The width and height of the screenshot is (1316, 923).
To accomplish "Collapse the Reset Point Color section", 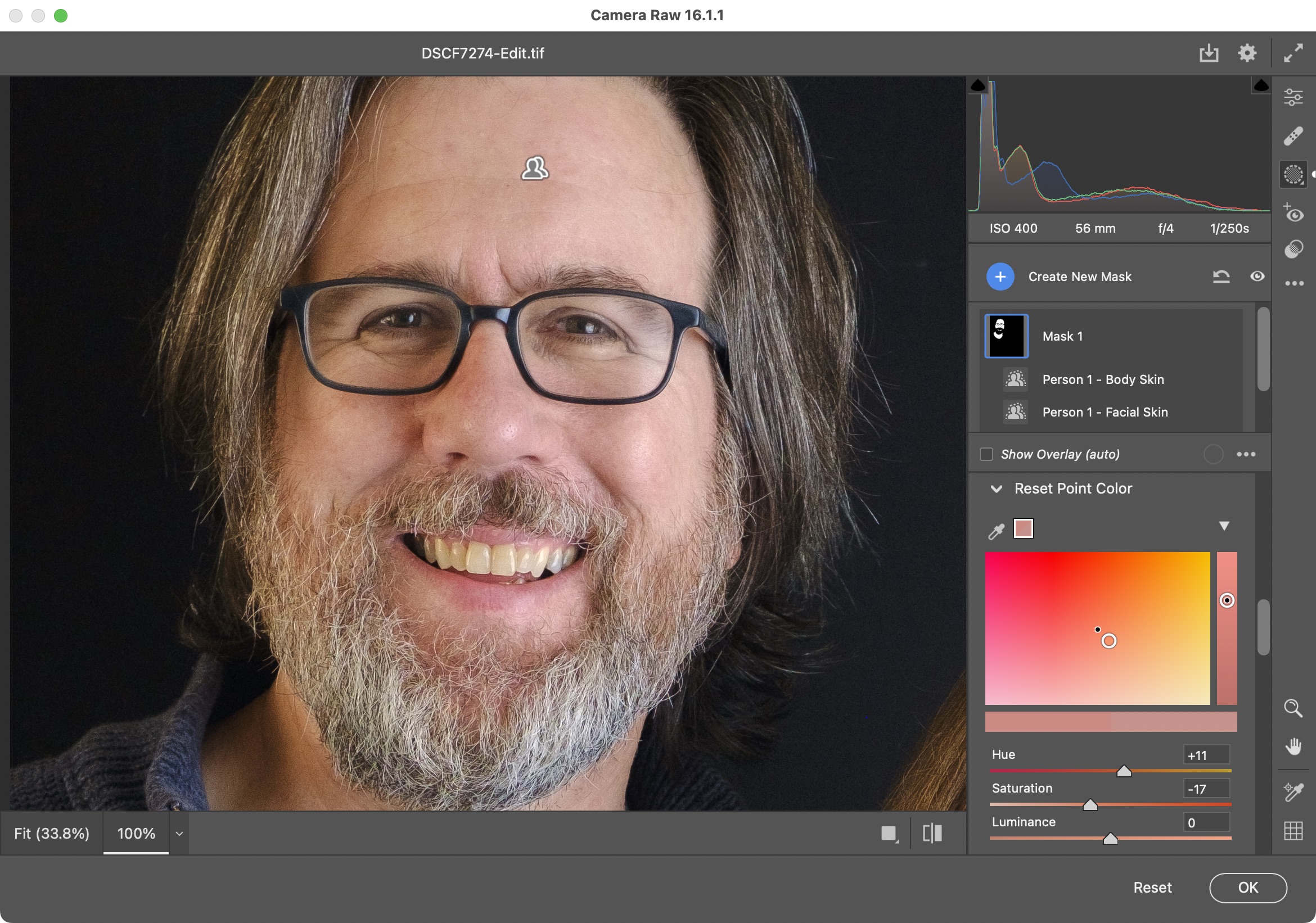I will point(996,488).
